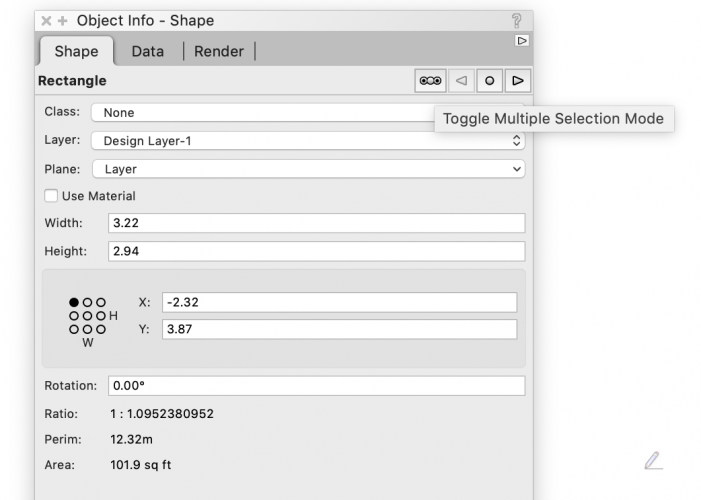Open the Layer dropdown showing Design Layer-1
The image size is (701, 500).
(x=307, y=141)
